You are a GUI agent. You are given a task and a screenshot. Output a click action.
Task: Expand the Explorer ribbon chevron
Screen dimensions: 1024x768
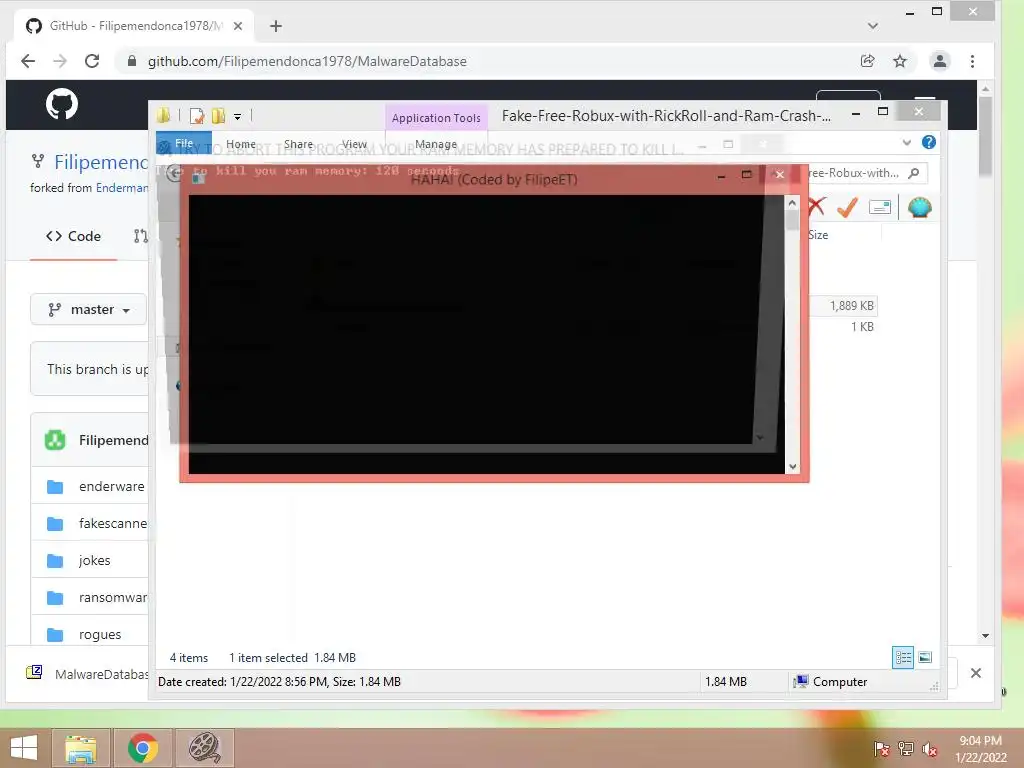coord(906,142)
